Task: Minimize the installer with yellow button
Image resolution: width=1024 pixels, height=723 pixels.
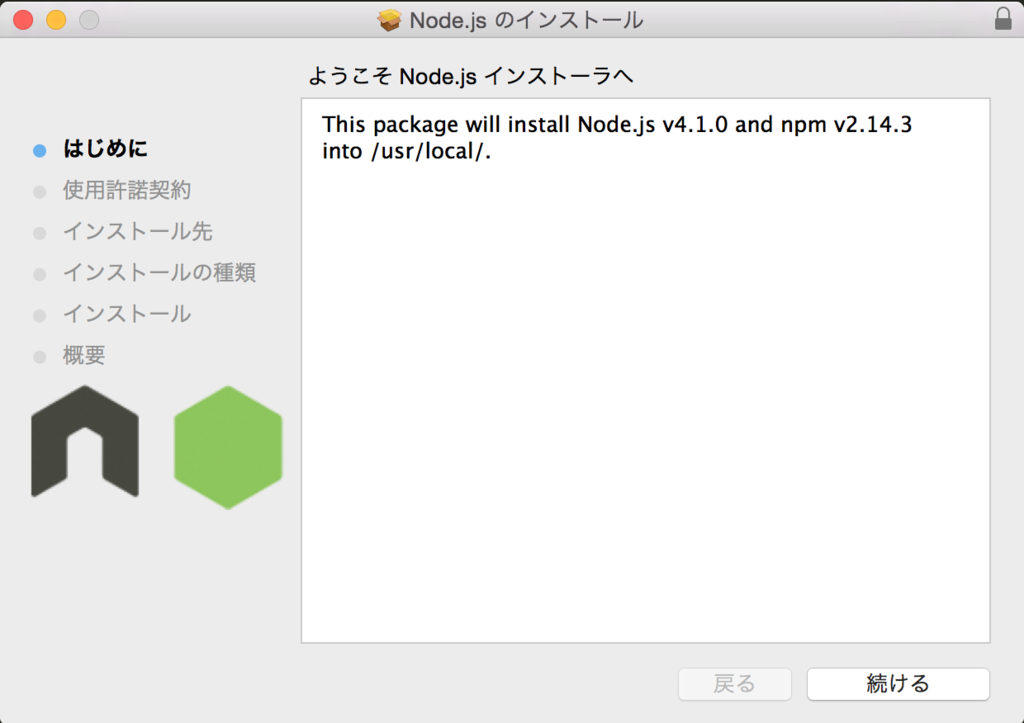Action: tap(56, 20)
